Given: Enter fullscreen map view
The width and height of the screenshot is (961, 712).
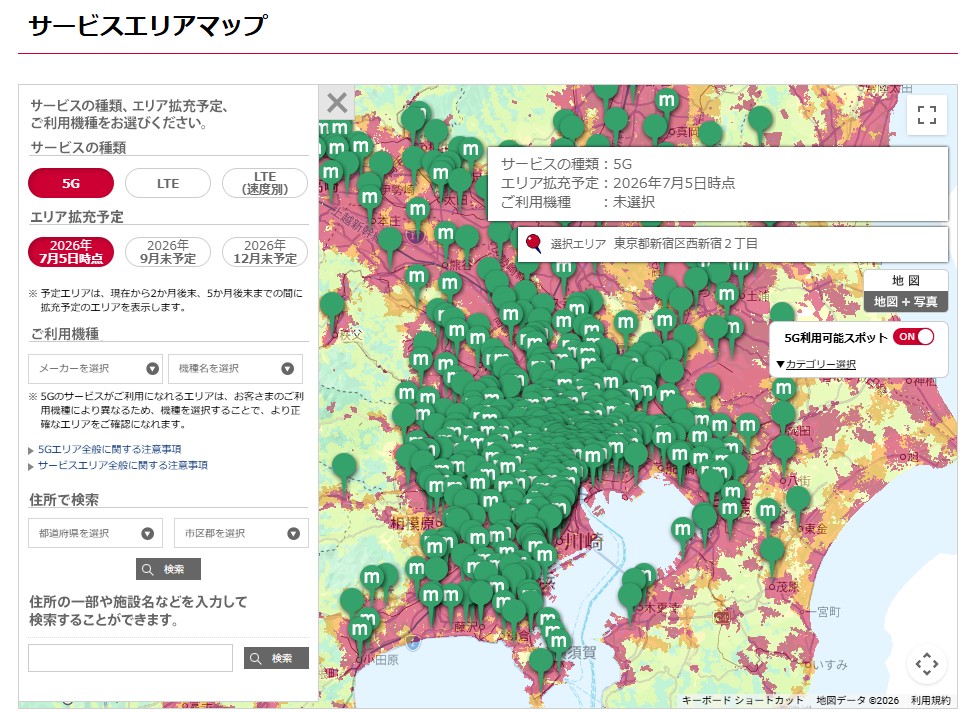Looking at the screenshot, I should pyautogui.click(x=926, y=115).
